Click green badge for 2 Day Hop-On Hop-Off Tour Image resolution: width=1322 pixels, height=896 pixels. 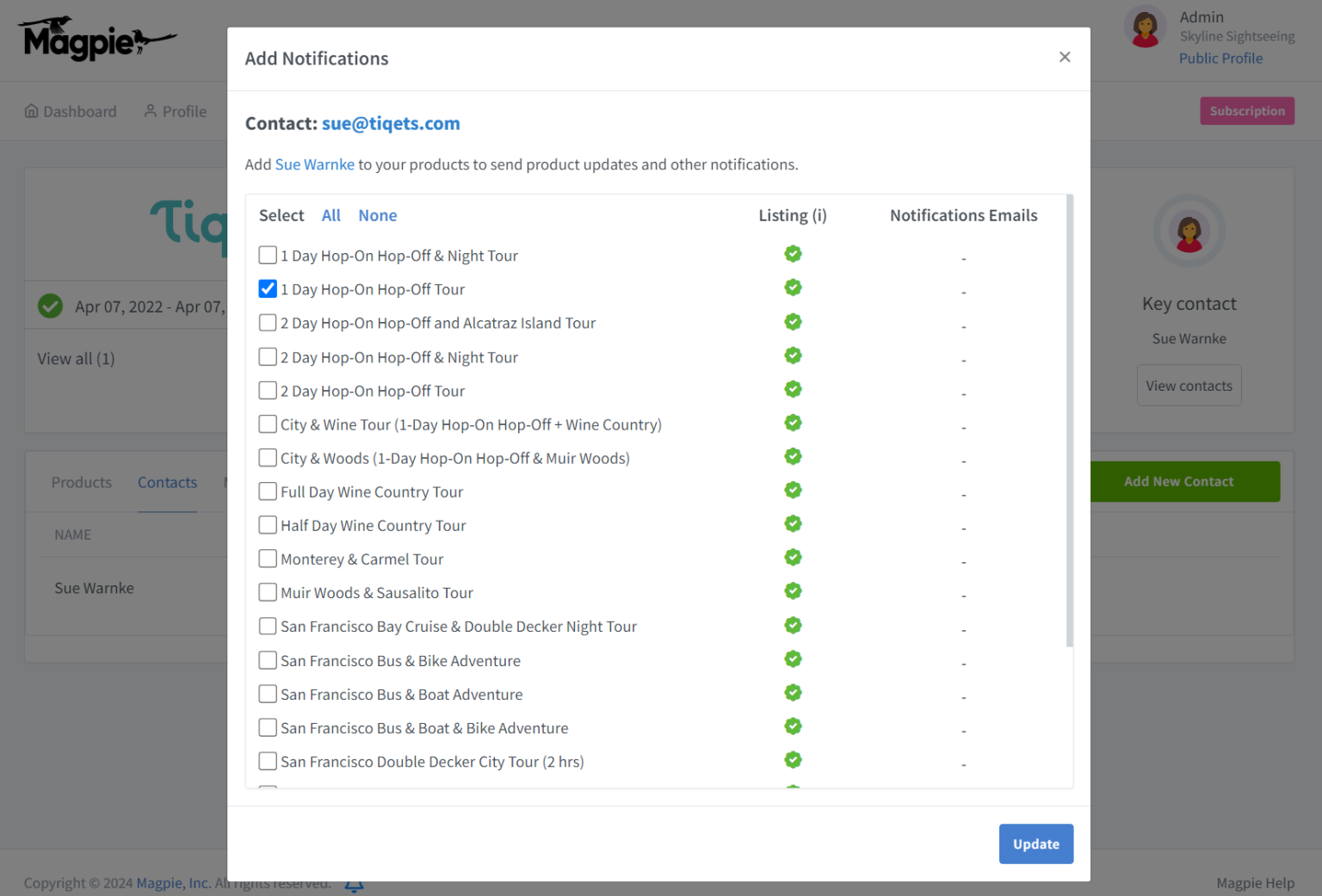pos(793,390)
